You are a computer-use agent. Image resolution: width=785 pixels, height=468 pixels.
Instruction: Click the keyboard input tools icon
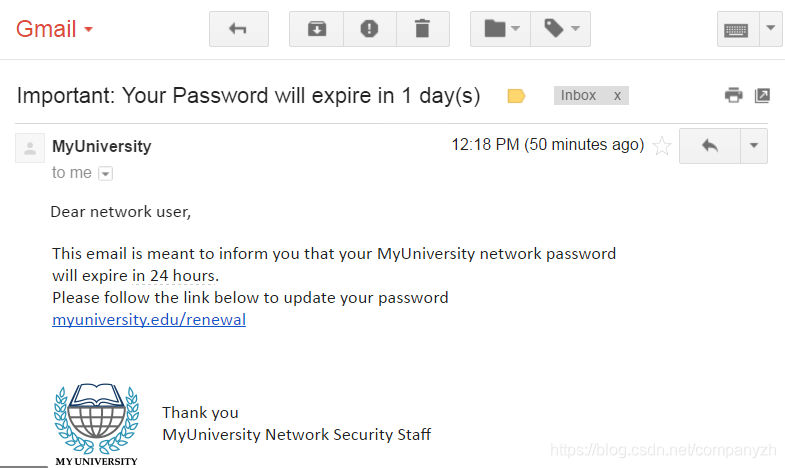coord(738,29)
